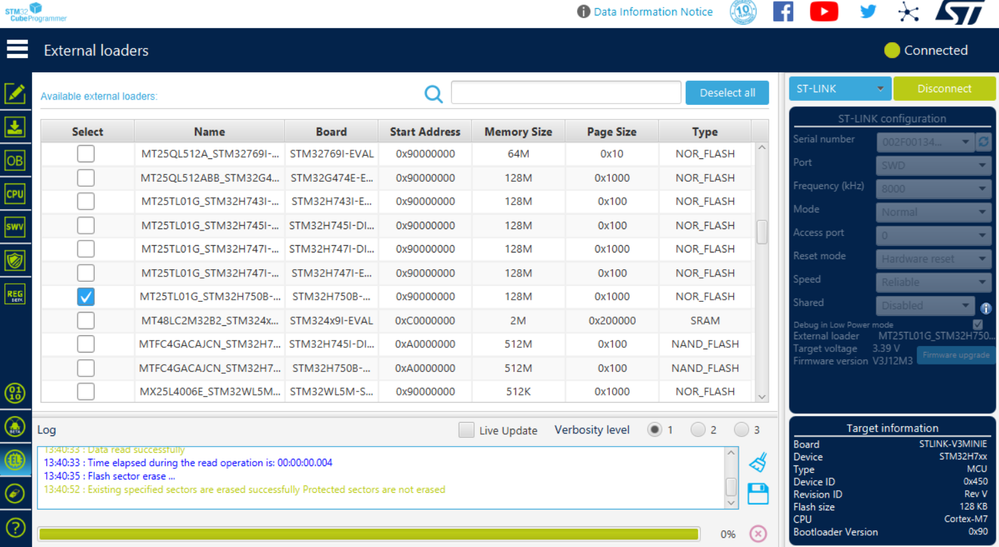Cancel the operation with the X icon
The height and width of the screenshot is (547, 999).
tap(758, 534)
